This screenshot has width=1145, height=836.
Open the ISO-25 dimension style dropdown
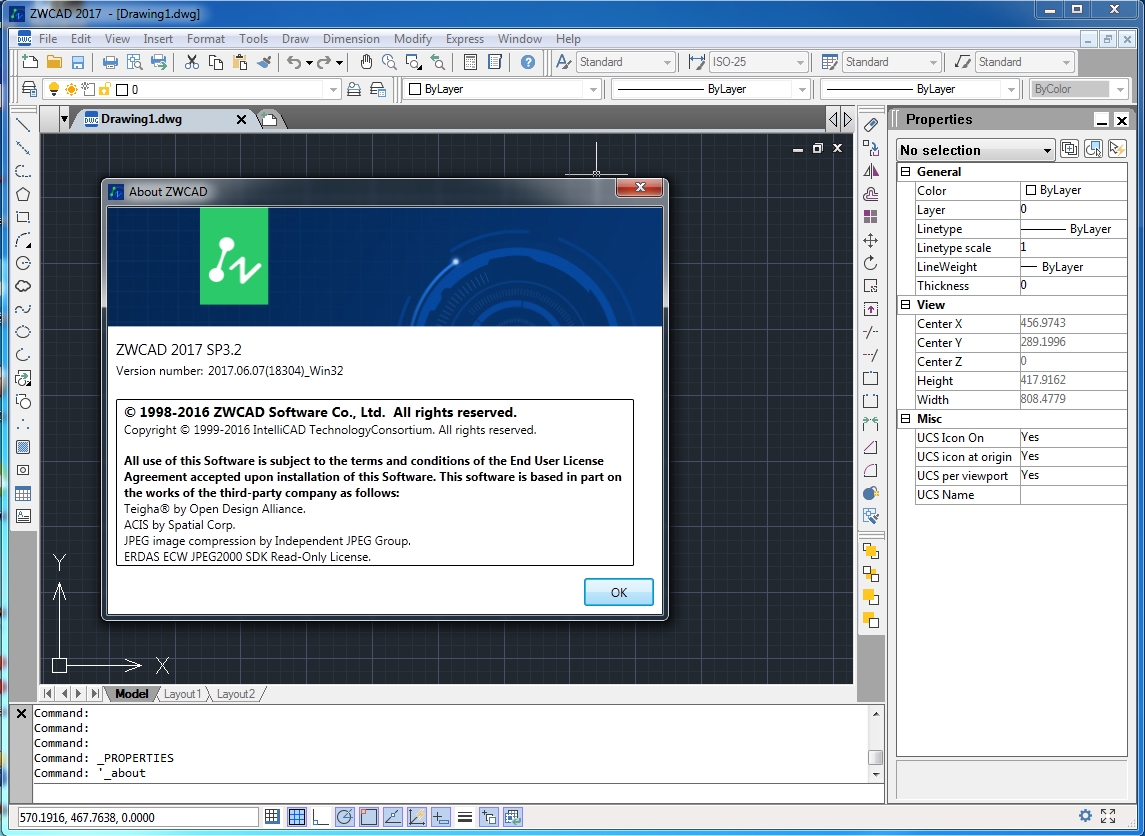click(759, 62)
